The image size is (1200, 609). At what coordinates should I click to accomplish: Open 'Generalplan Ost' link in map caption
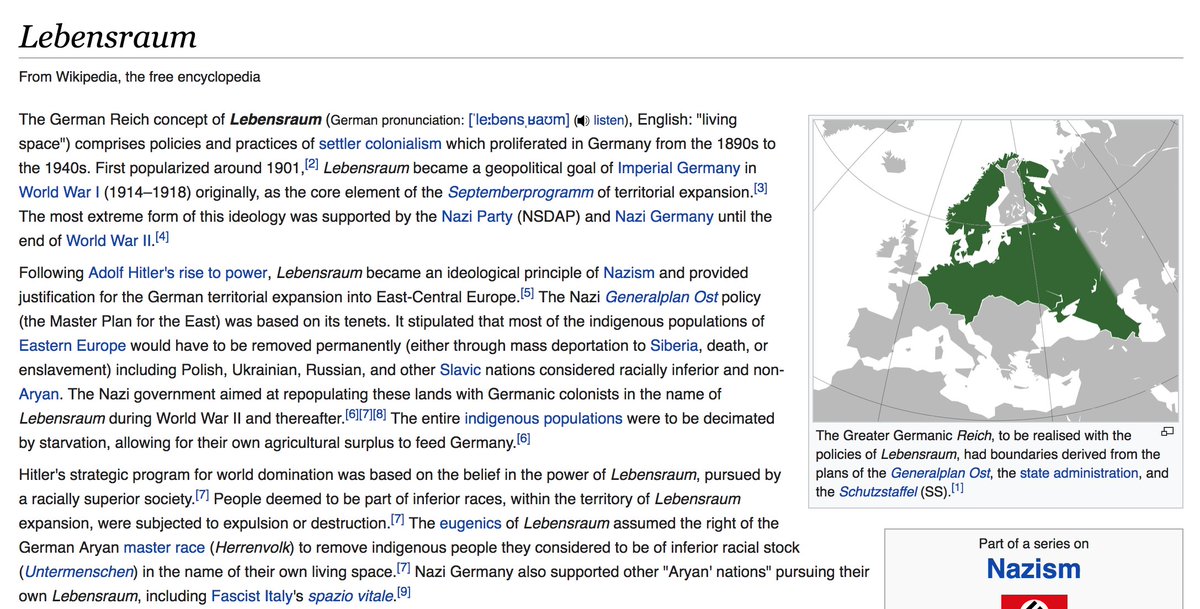coord(940,473)
